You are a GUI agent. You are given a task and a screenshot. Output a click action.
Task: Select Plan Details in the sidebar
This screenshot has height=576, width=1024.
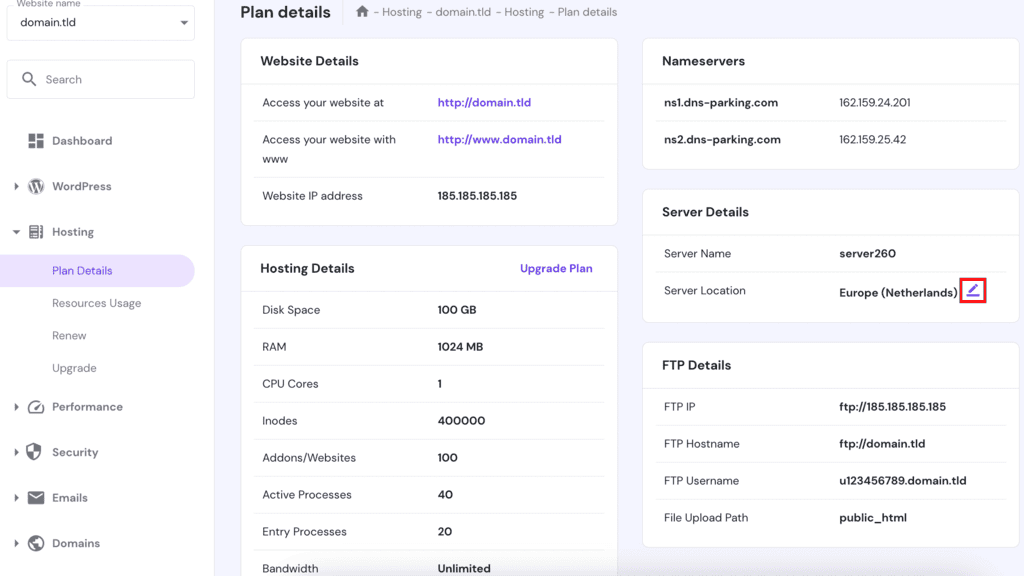click(82, 270)
